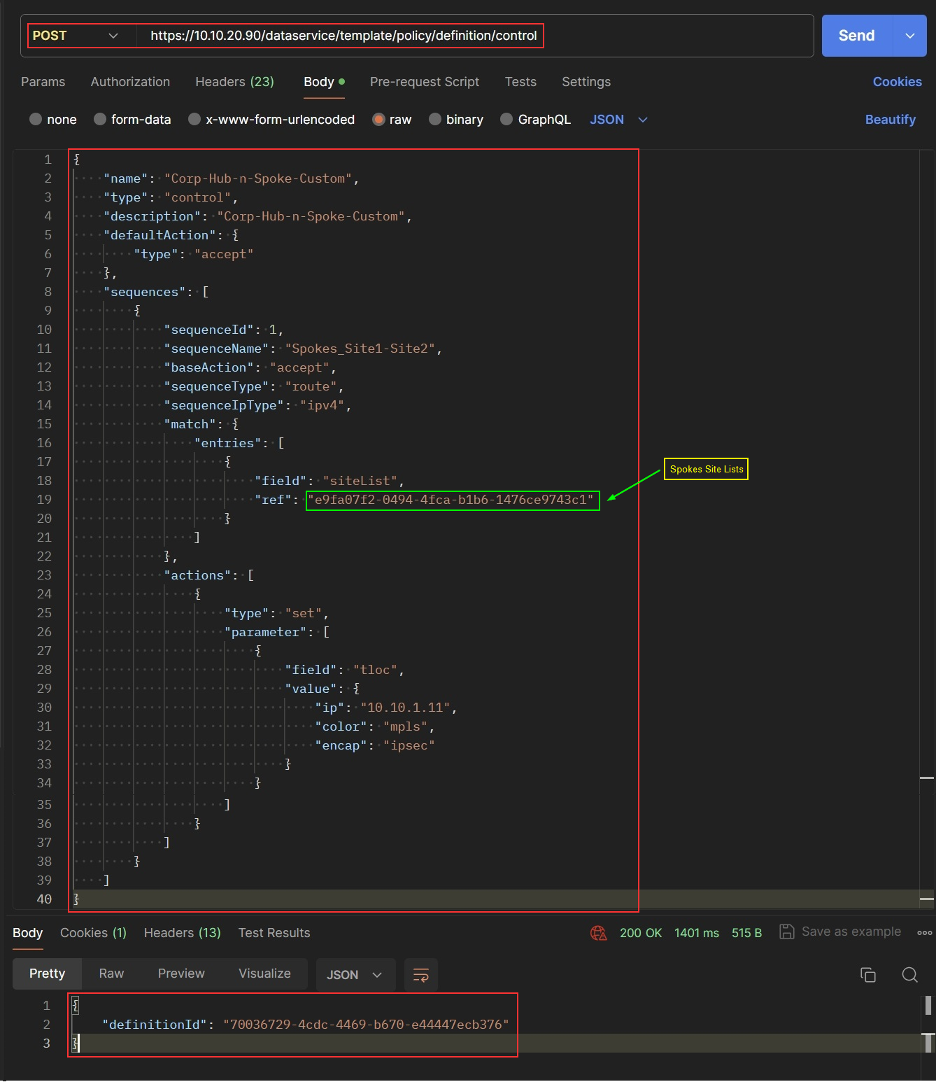
Task: Beautify the JSON request body
Action: coord(890,118)
